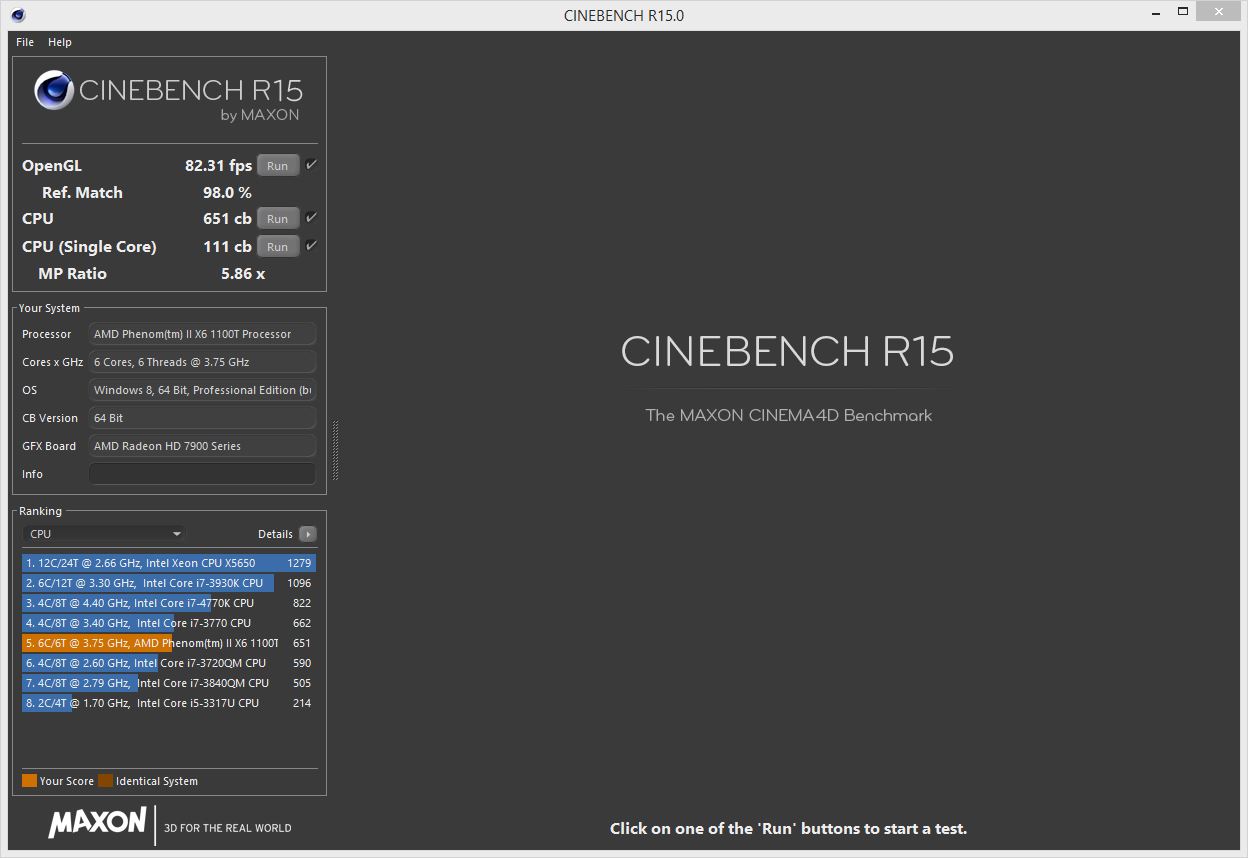Run the CPU Single Core test

pos(278,247)
